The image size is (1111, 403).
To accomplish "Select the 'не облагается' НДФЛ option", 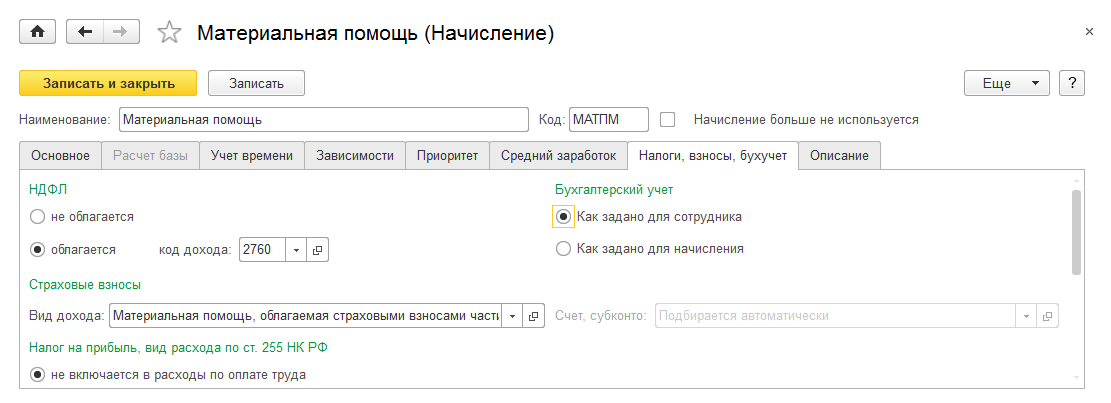I will click(x=38, y=216).
